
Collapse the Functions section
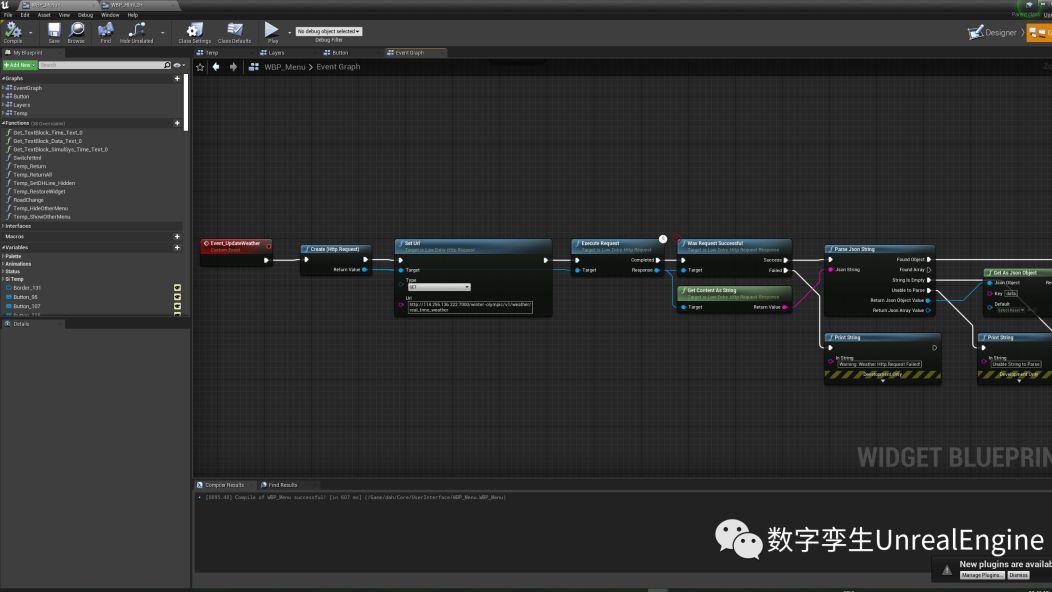[3, 124]
